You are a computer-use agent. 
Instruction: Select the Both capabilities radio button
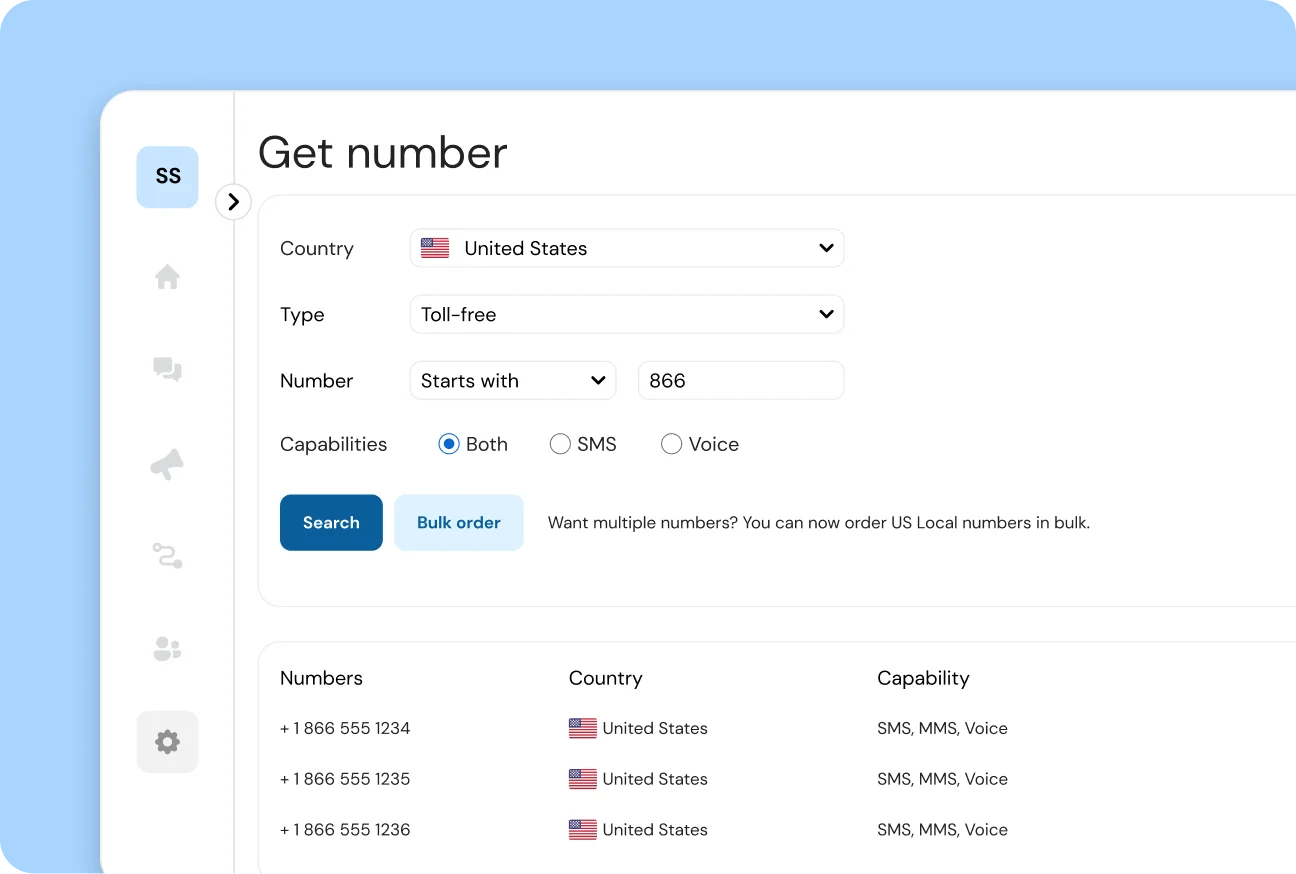pyautogui.click(x=449, y=444)
